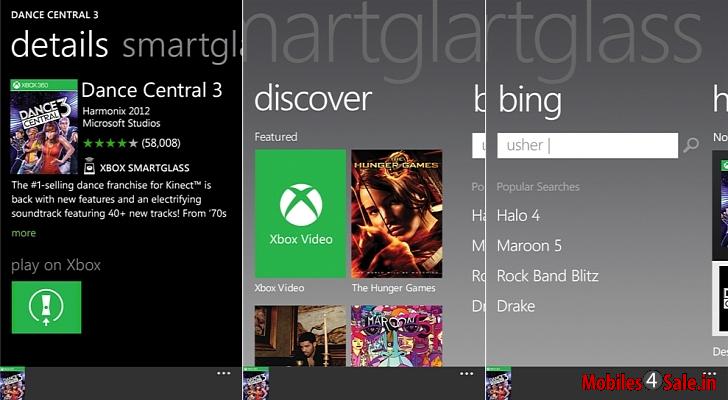Choose Maroon 5 popular search

529,245
